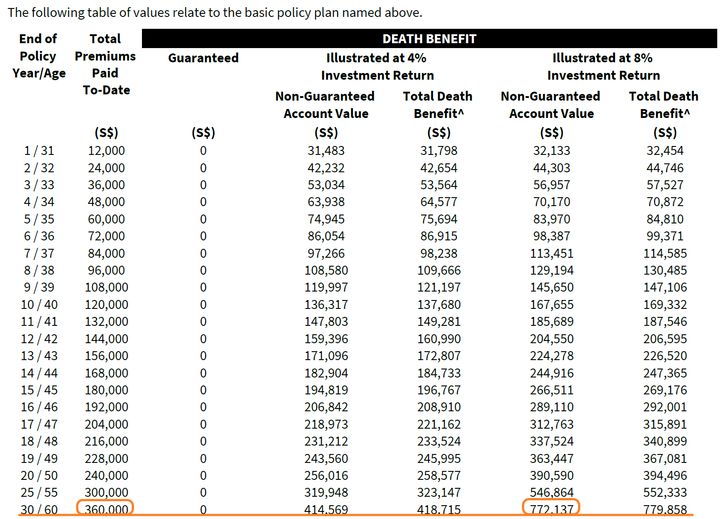Screen dimensions: 720x519
Task: Select the 31,483 account value cell
Action: point(325,151)
